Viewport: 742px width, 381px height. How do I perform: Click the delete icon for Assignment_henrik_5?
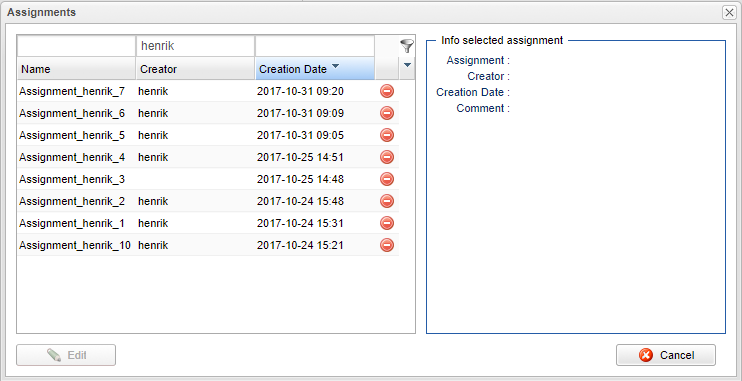click(387, 135)
